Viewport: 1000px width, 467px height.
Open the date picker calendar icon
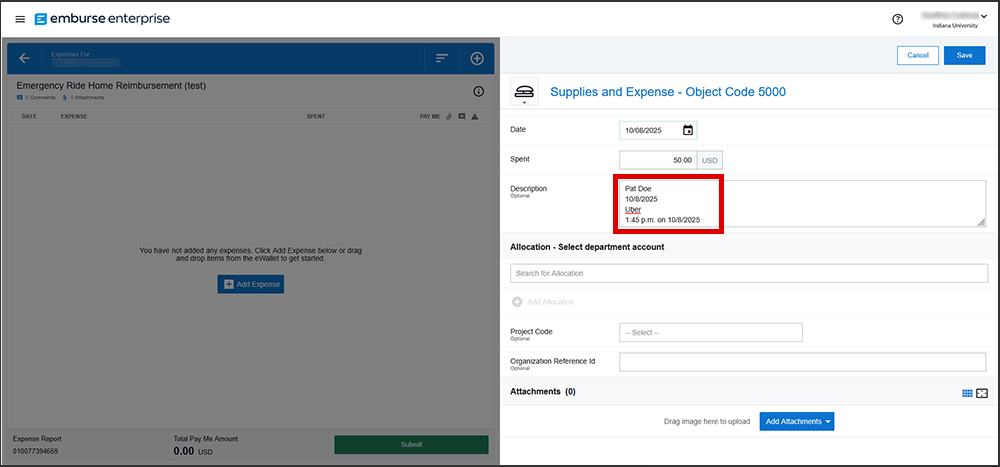688,130
